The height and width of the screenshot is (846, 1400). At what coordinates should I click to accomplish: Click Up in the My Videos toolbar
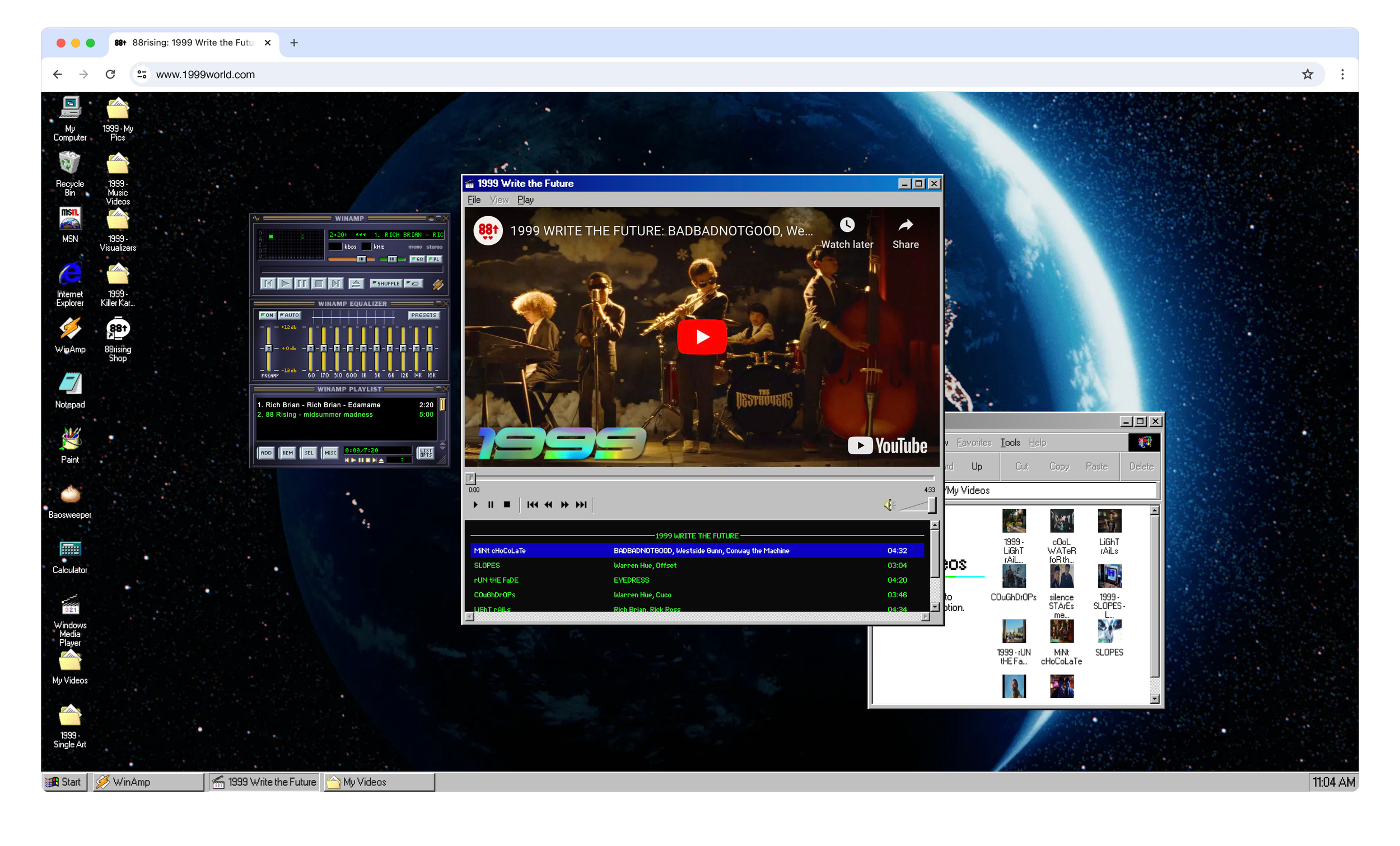pyautogui.click(x=978, y=466)
